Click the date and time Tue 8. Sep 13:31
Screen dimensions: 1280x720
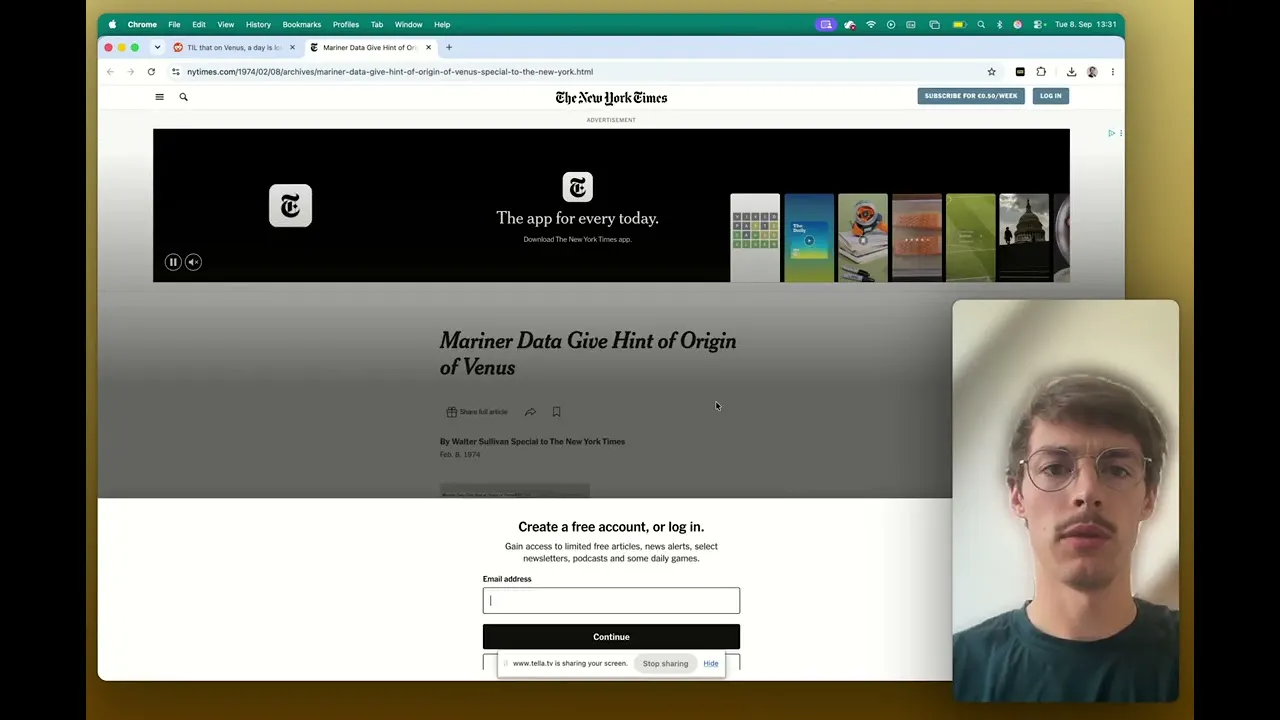pos(1086,24)
